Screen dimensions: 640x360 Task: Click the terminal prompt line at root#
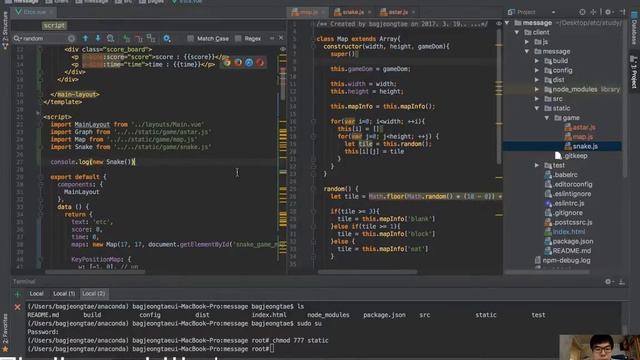pyautogui.click(x=151, y=349)
